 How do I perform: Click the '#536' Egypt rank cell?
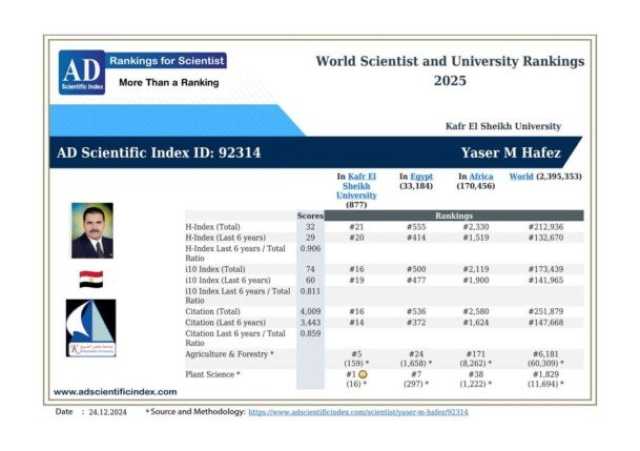tap(416, 311)
